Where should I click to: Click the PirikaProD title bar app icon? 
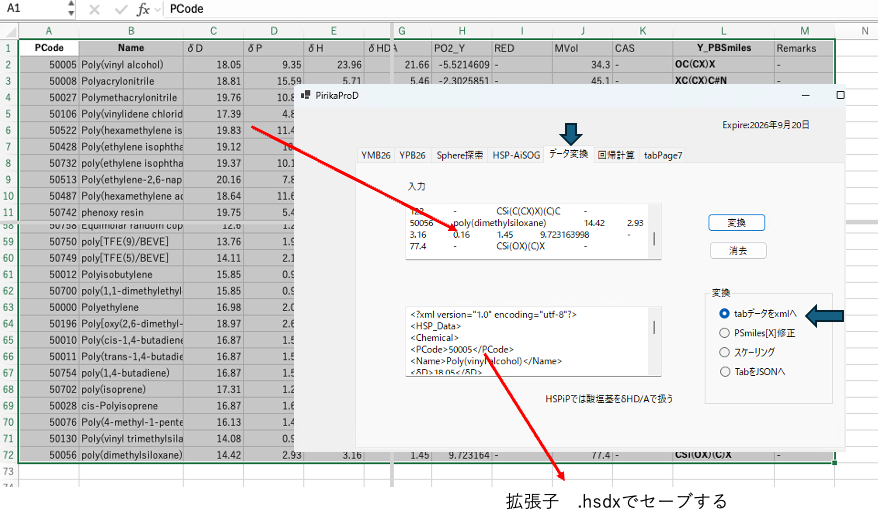click(x=306, y=95)
